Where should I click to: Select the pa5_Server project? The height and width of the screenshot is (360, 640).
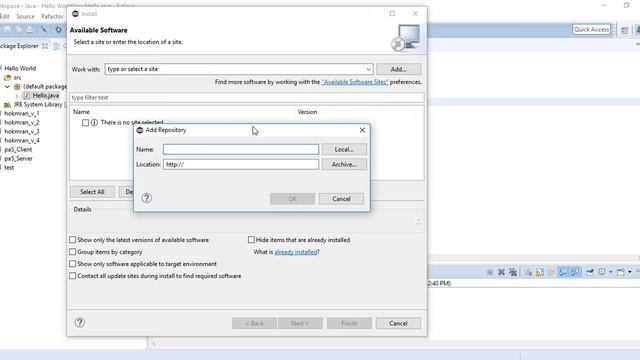tap(18, 158)
